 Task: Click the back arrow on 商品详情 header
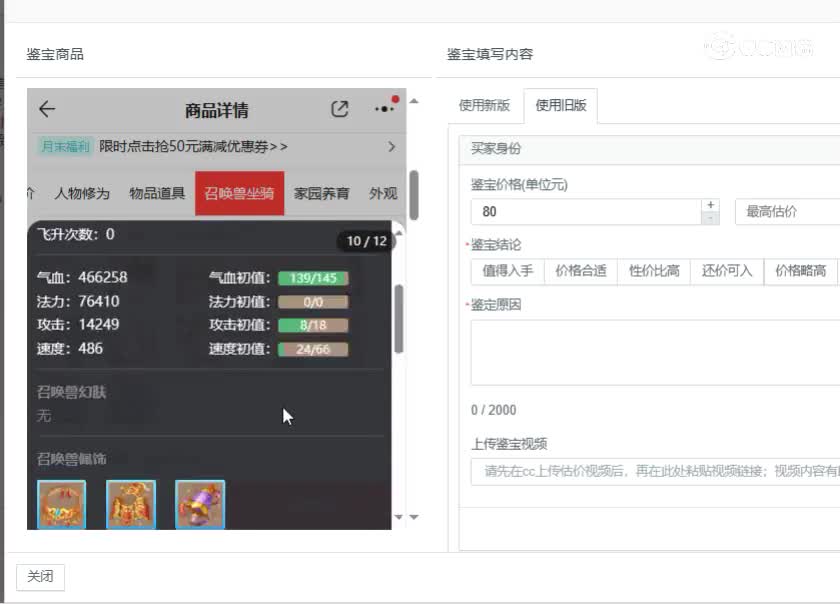click(48, 110)
